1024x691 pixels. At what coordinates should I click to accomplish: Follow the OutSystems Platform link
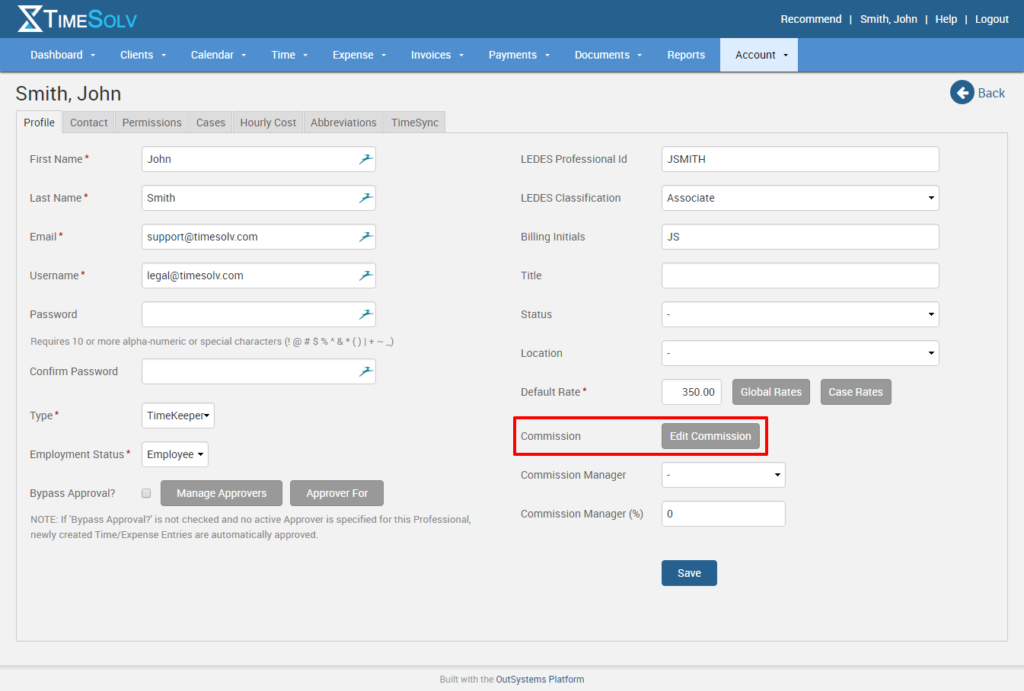(540, 679)
